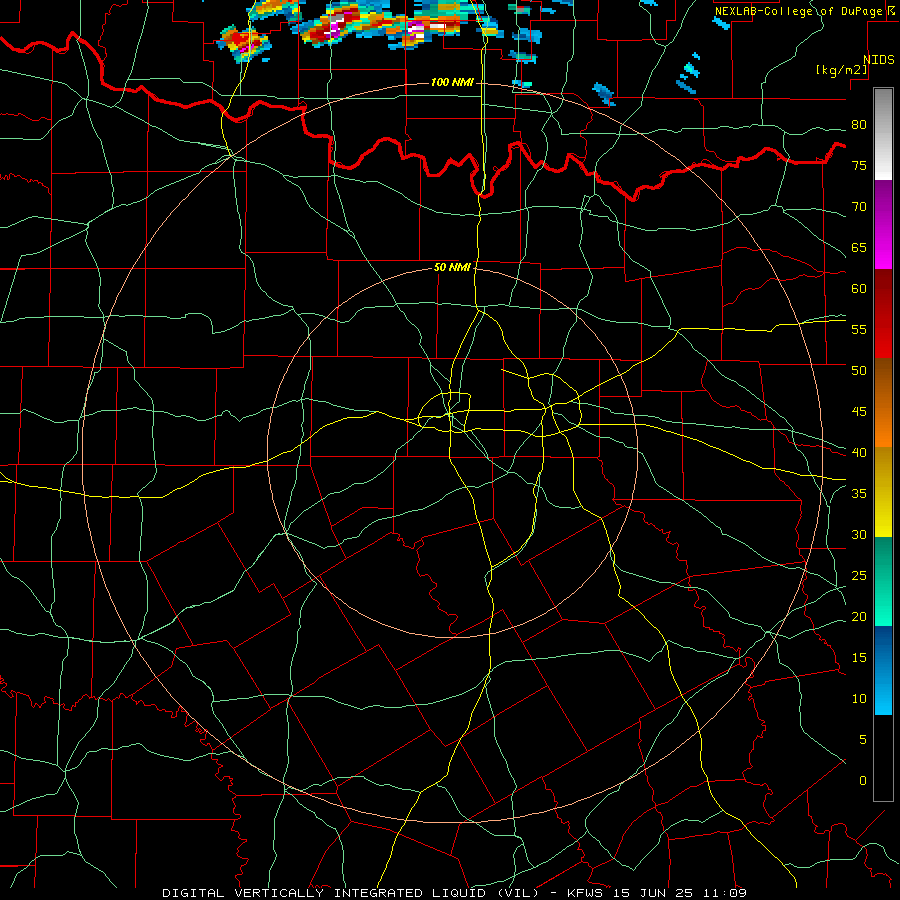Image resolution: width=900 pixels, height=900 pixels.
Task: Click the DIGITAL VERTICALLY INTEGRATED LIQUID (VIL) title
Action: pyautogui.click(x=350, y=893)
